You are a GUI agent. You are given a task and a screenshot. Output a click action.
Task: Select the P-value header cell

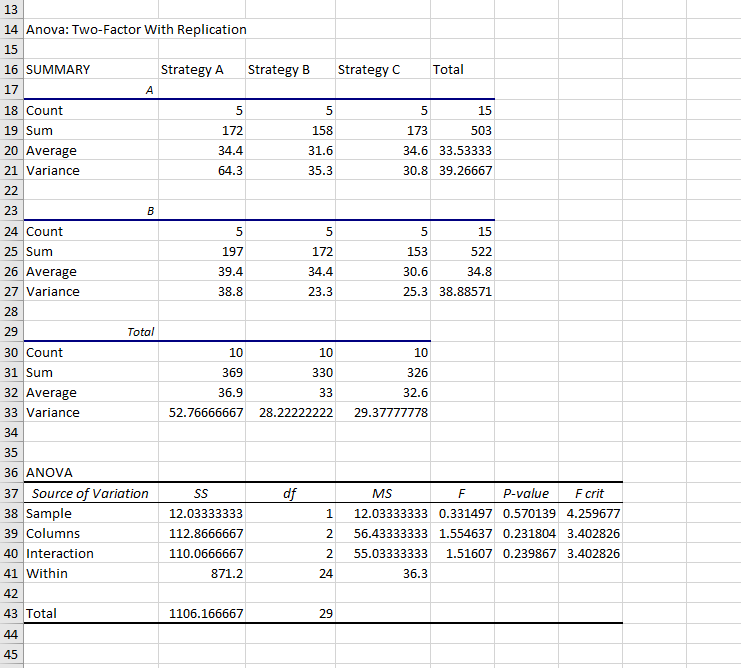pyautogui.click(x=527, y=493)
